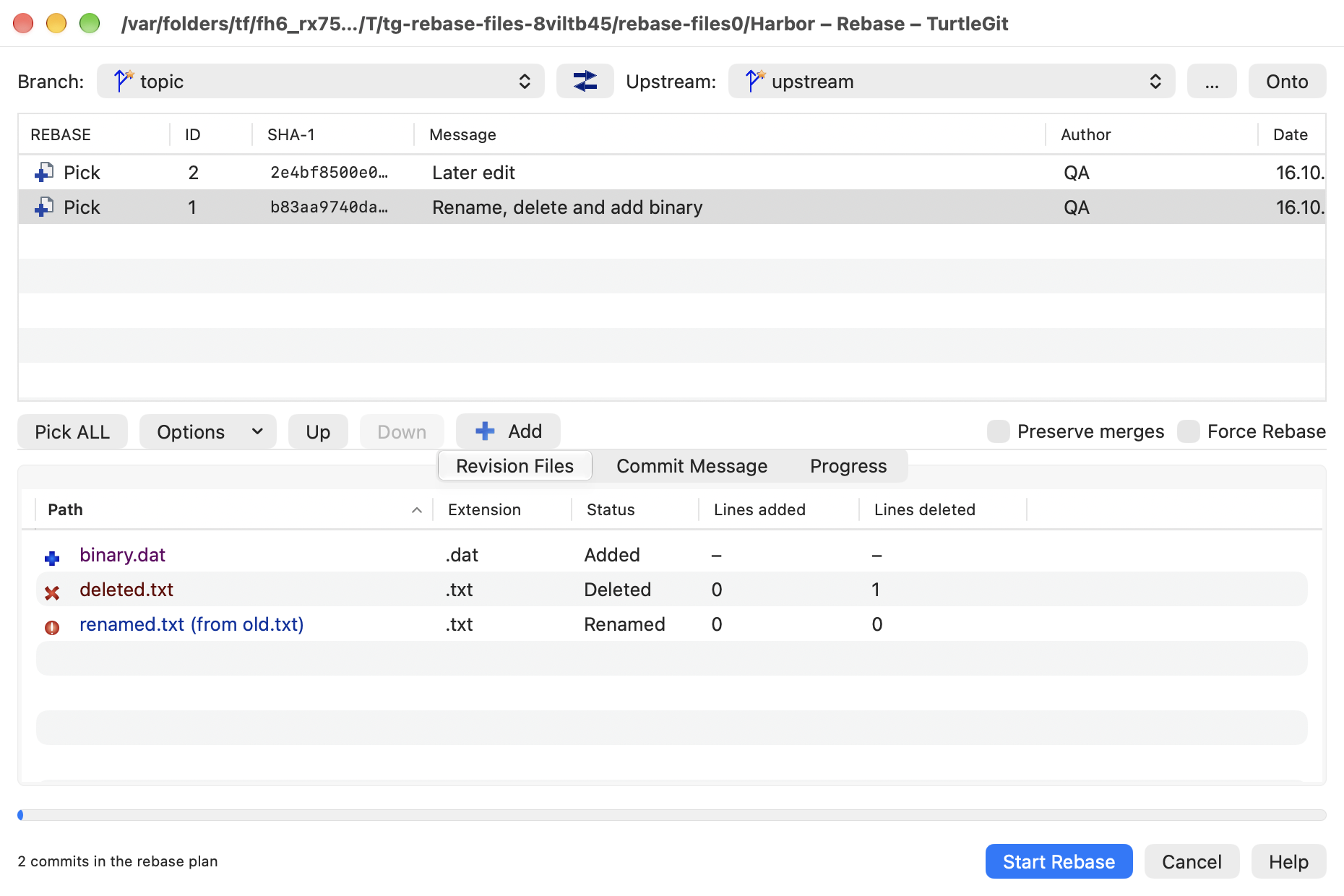Toggle the Force Rebase checkbox

(x=1189, y=431)
